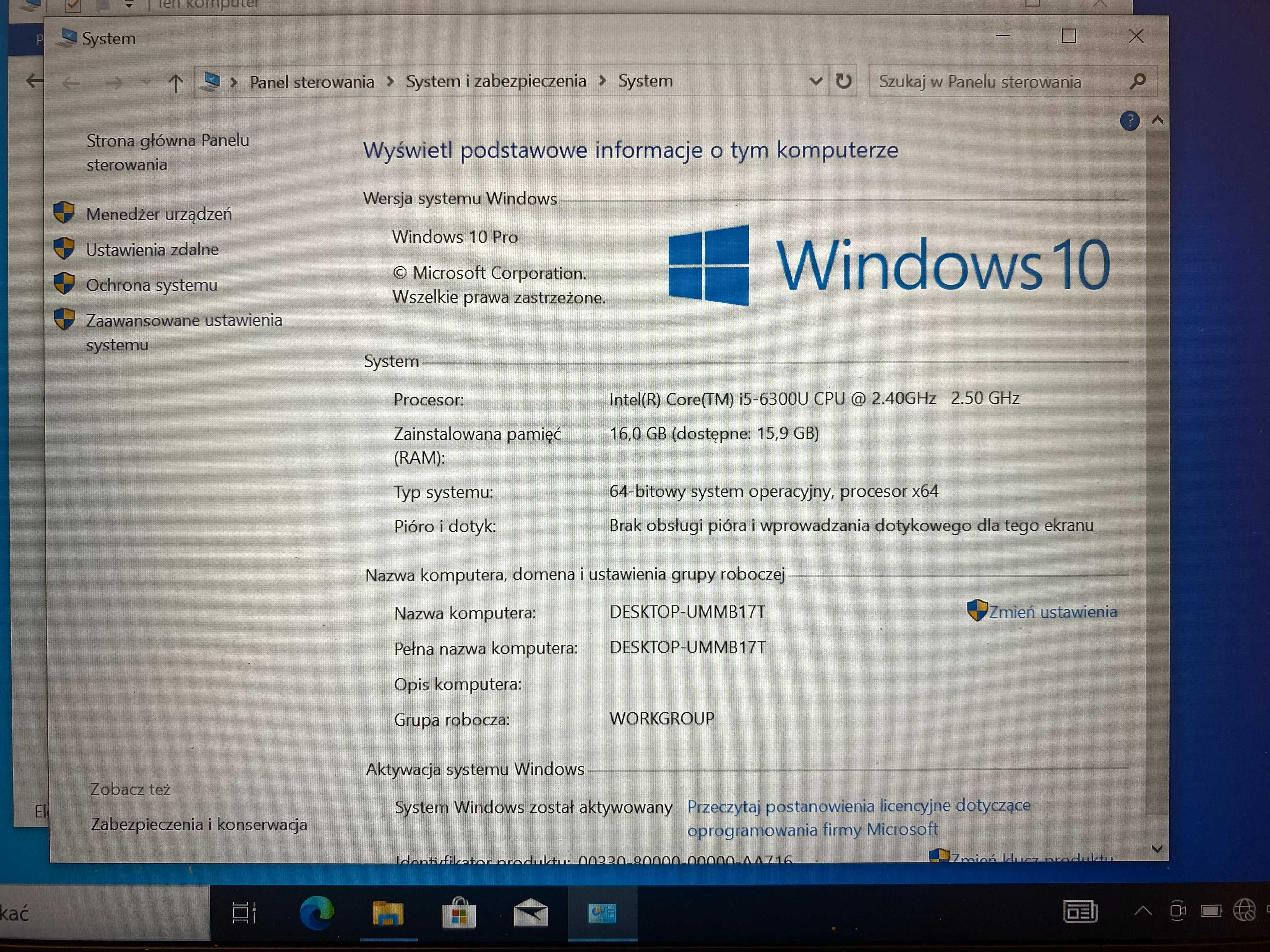Close the System window

1136,36
